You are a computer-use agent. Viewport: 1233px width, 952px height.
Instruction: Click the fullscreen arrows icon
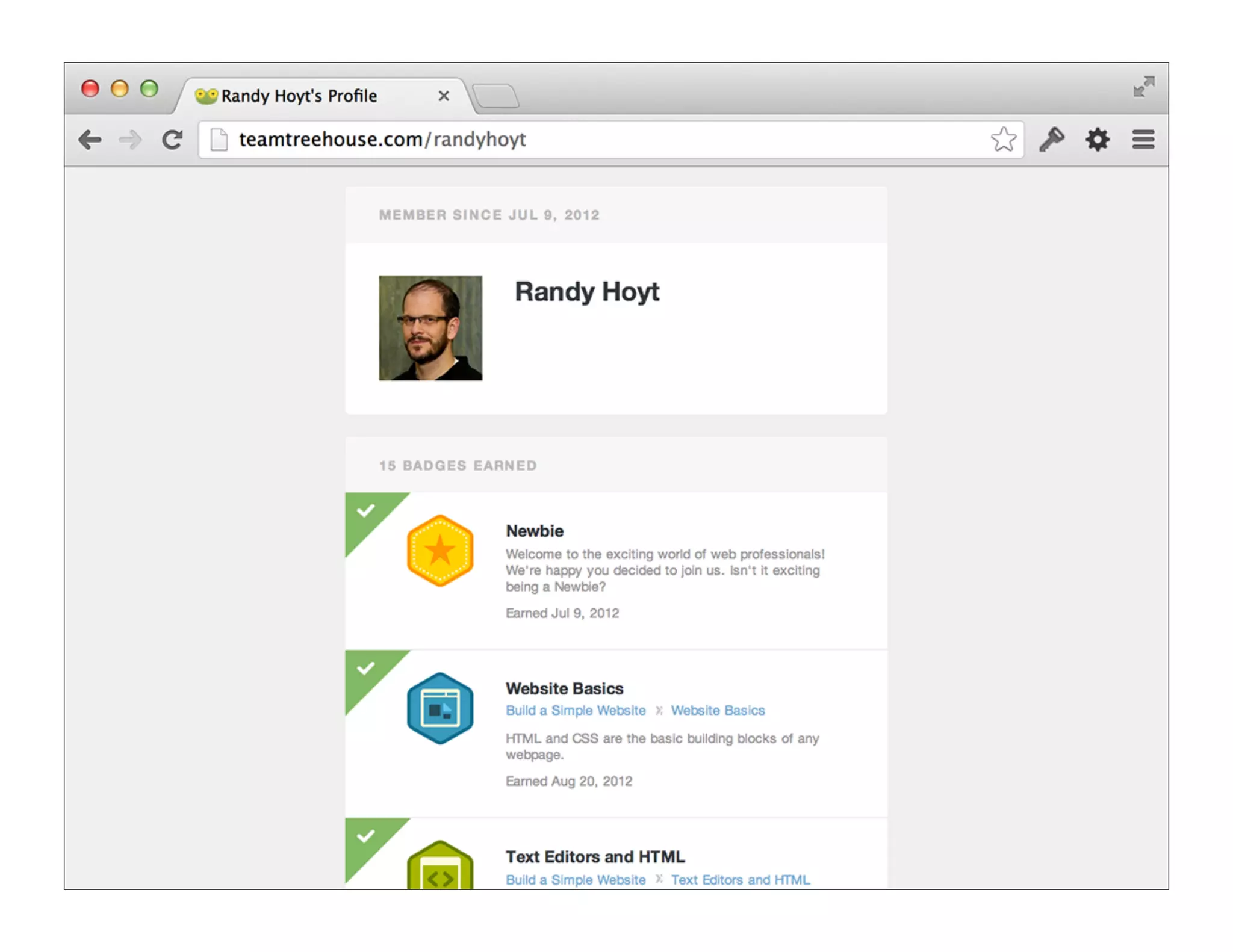point(1143,87)
